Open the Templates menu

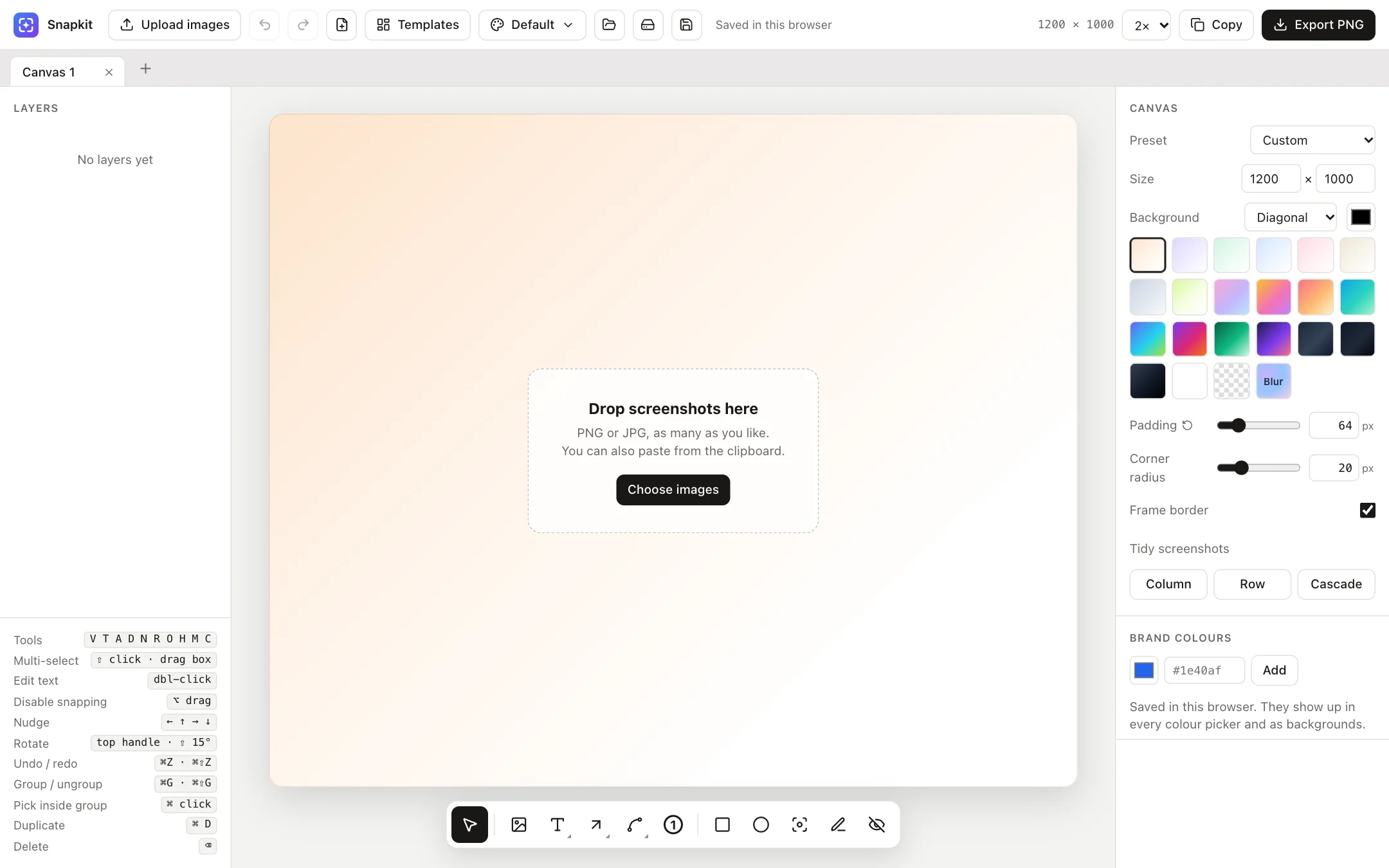[x=417, y=24]
